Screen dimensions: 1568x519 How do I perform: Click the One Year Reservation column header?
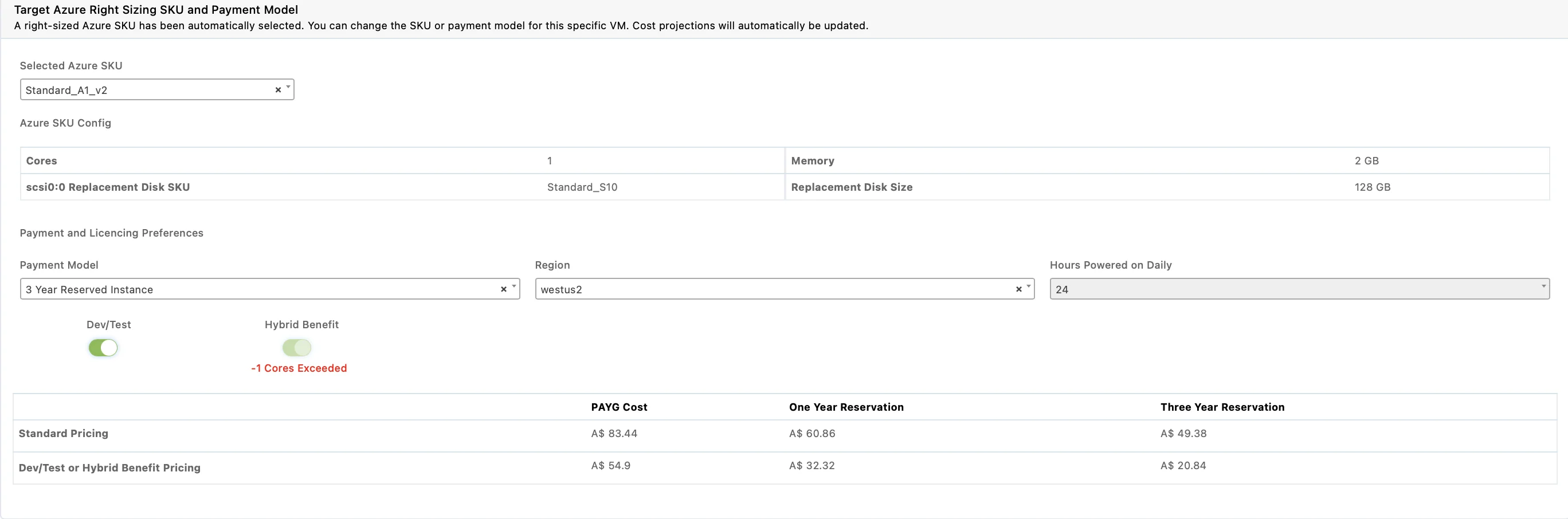[846, 407]
